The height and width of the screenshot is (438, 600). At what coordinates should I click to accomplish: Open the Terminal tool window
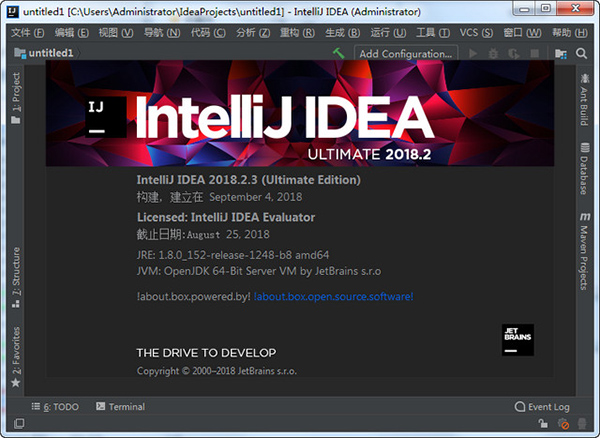point(121,407)
